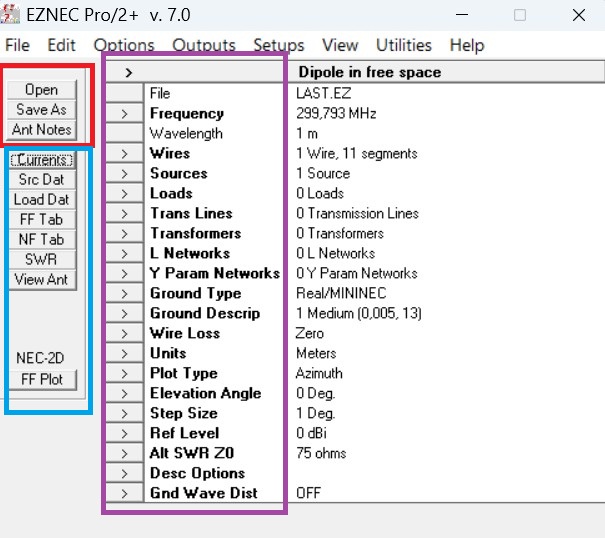
Task: Expand the Plot Type arrow button
Action: pyautogui.click(x=124, y=374)
